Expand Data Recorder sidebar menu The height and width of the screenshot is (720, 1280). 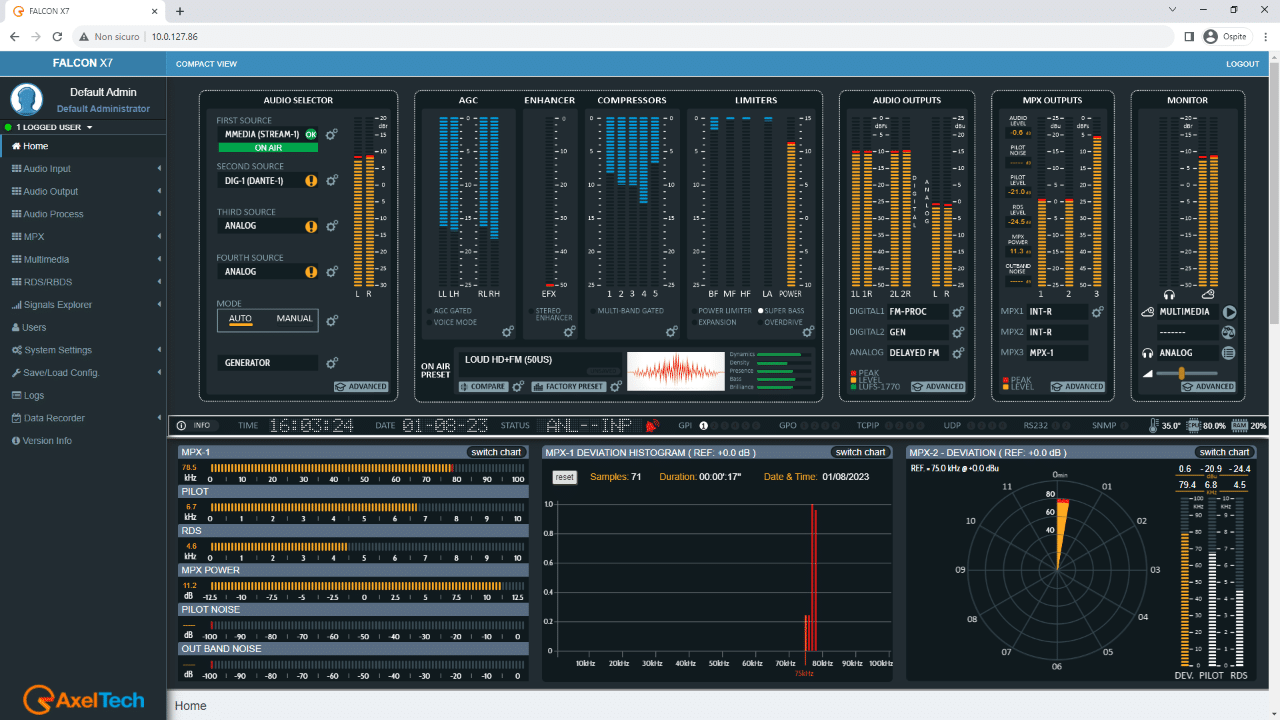(83, 418)
